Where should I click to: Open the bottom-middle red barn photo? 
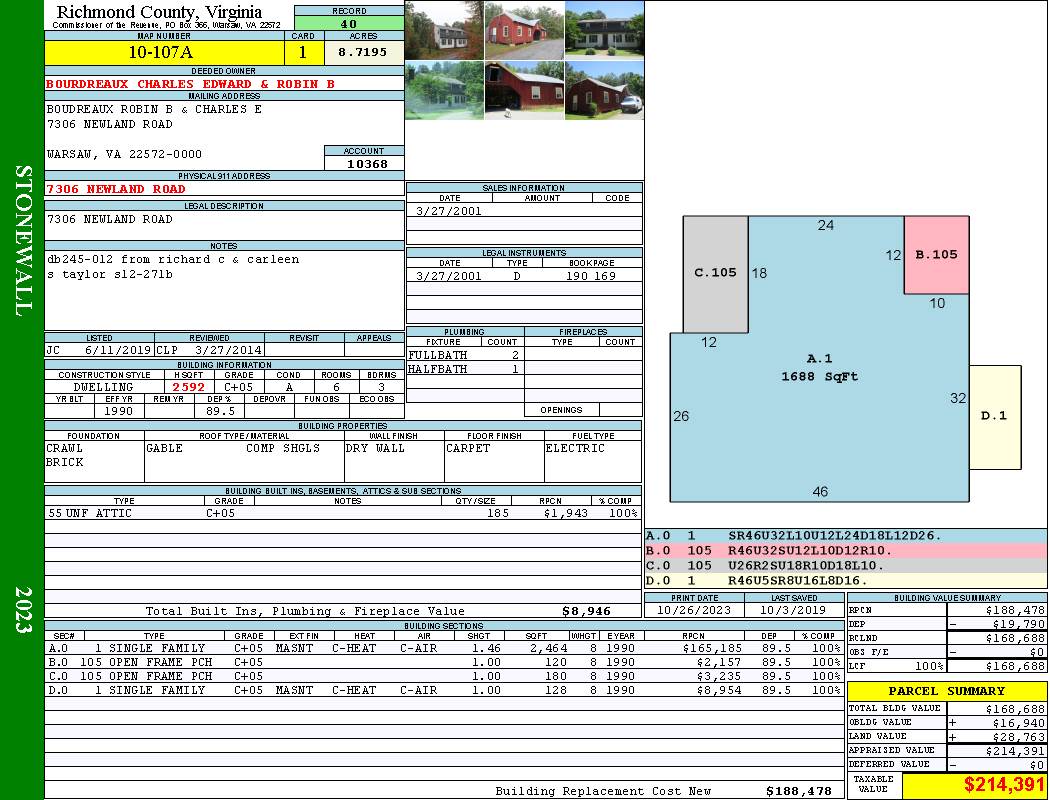[x=524, y=90]
